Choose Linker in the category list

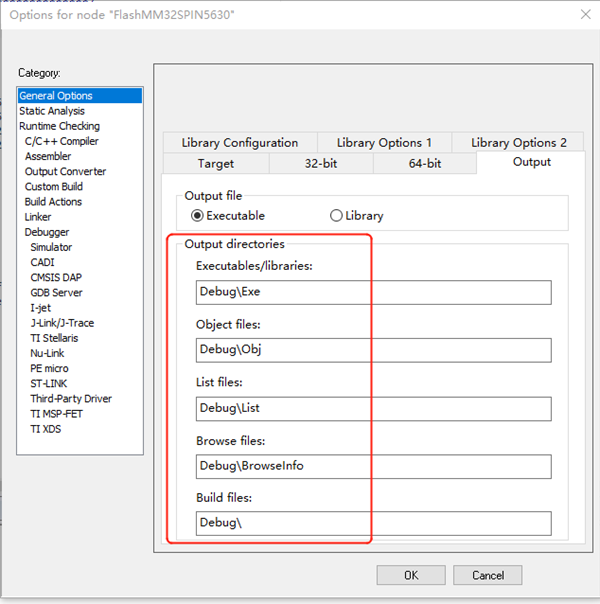coord(38,217)
